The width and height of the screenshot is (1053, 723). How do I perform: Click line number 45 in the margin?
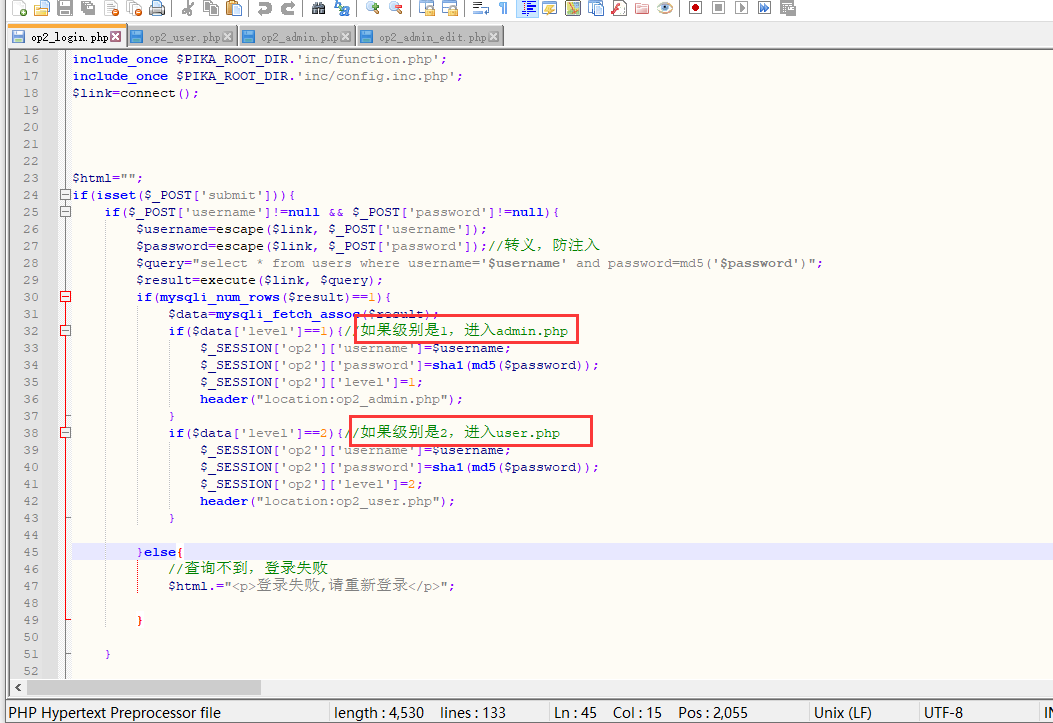(x=31, y=552)
